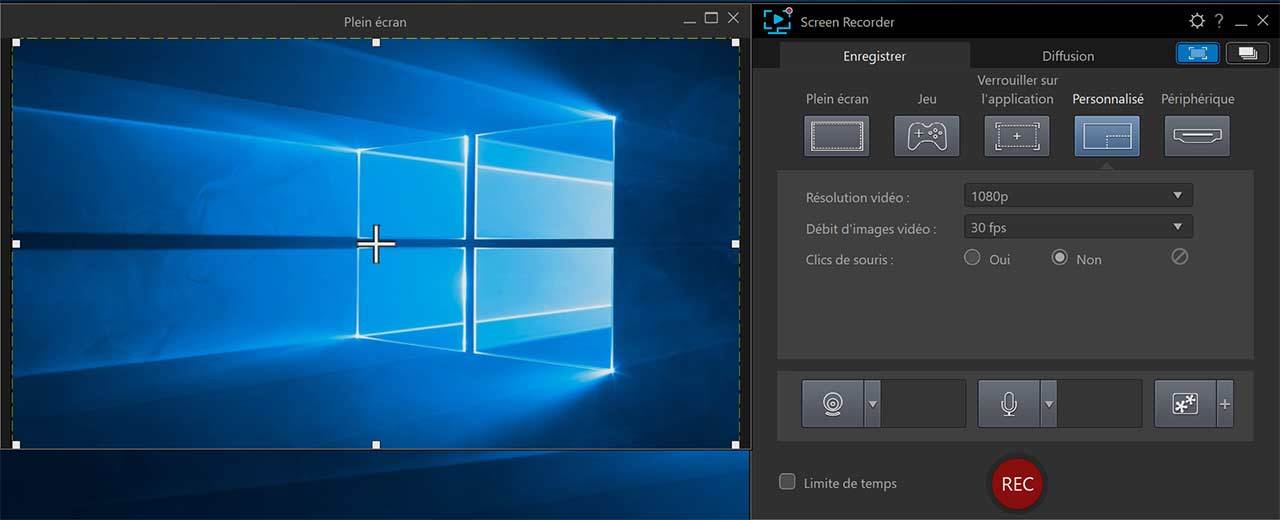1280x520 pixels.
Task: Toggle the webcam button
Action: coord(832,403)
